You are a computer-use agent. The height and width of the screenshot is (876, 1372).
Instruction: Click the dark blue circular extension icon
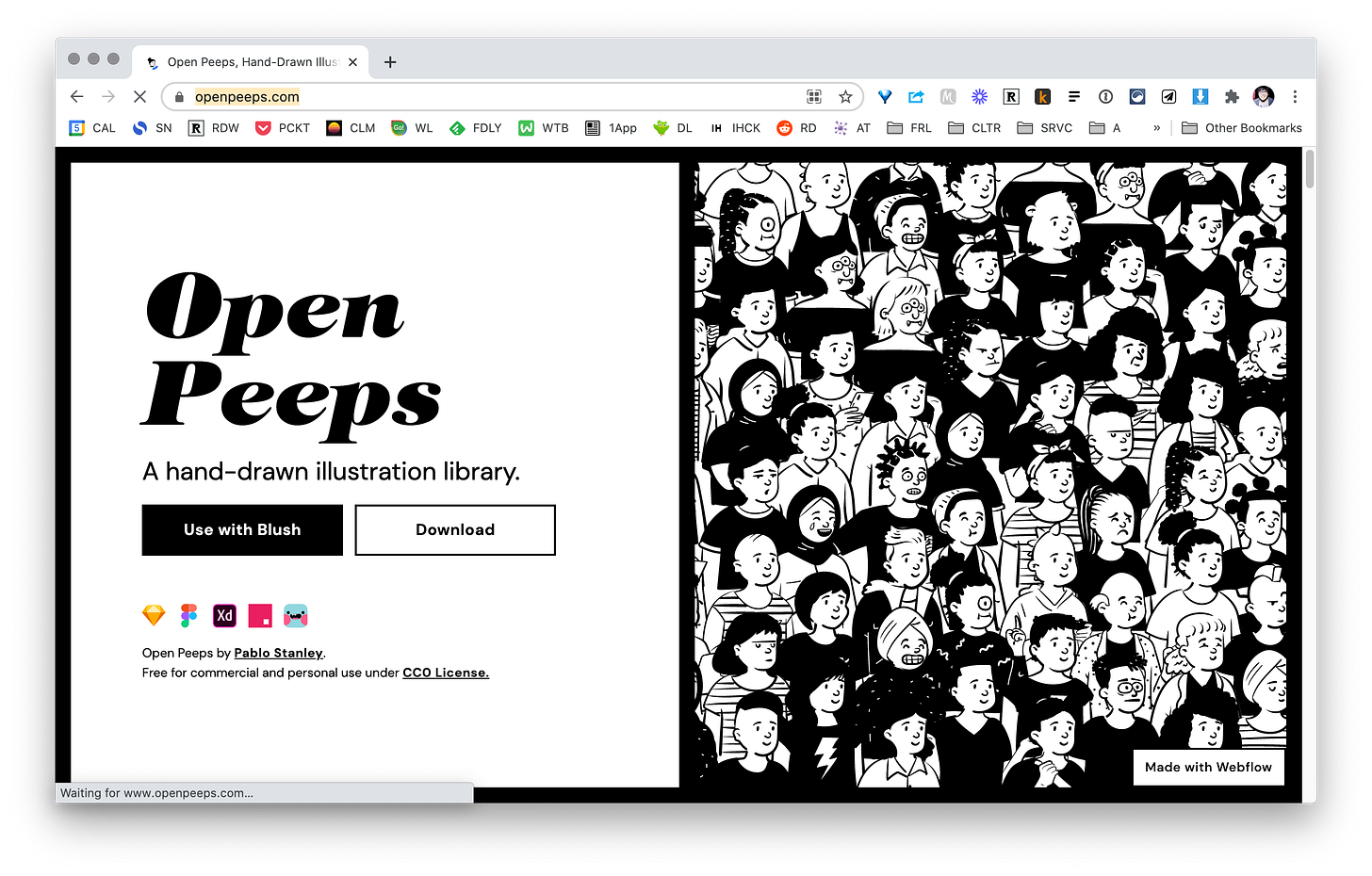pyautogui.click(x=1137, y=96)
